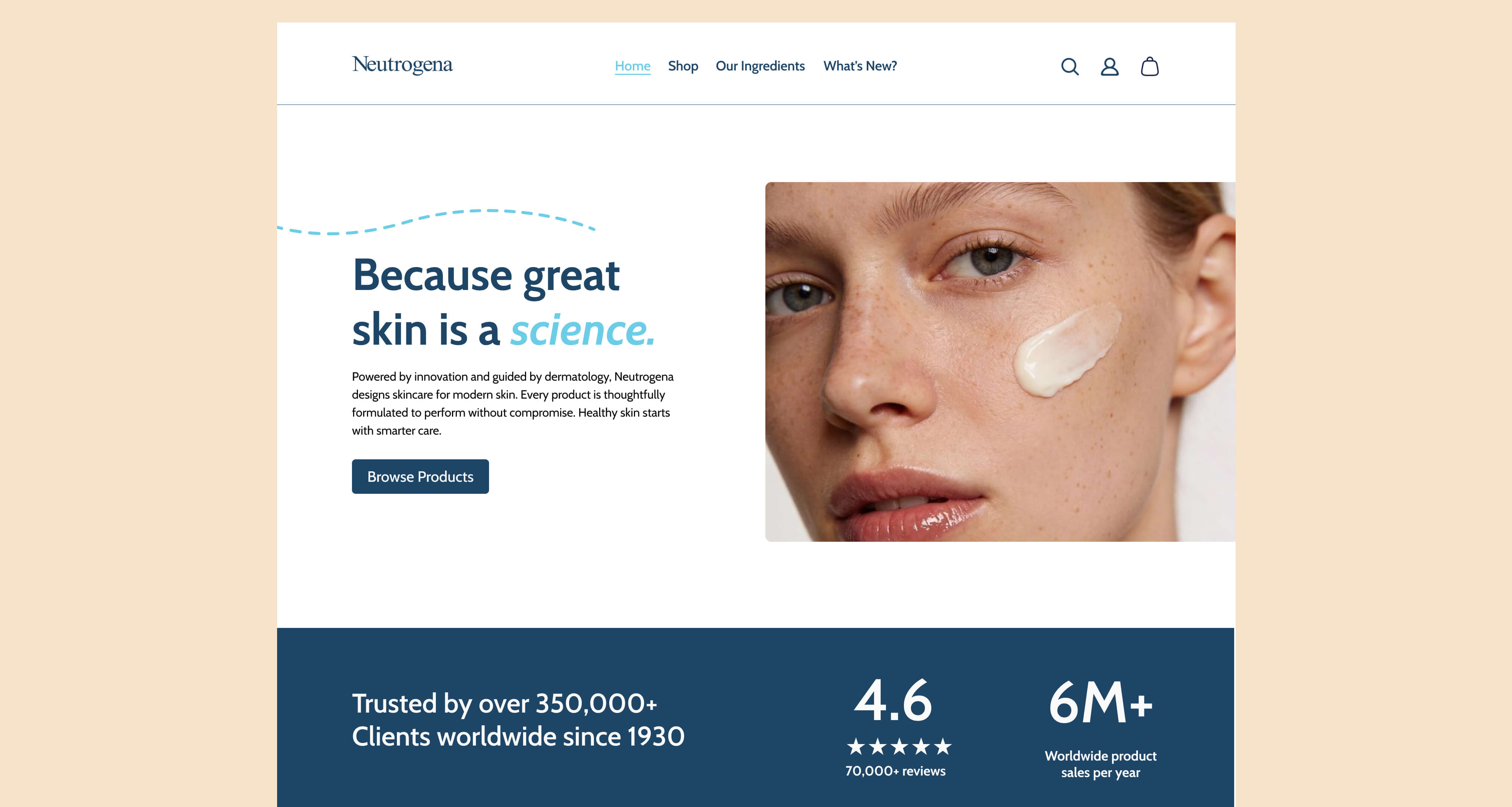Click the 4.6 rating number
This screenshot has width=1512, height=807.
[893, 701]
